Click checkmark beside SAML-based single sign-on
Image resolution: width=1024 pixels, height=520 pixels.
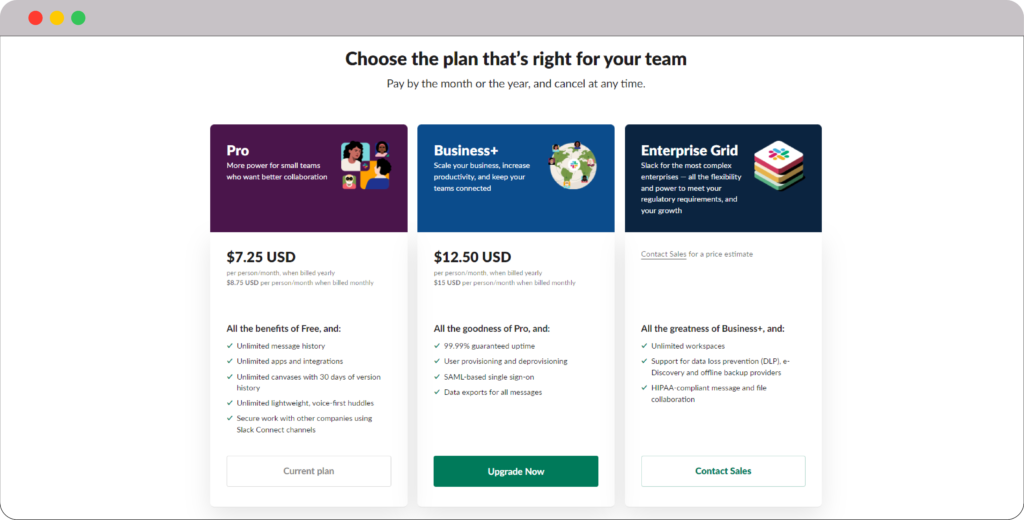tap(437, 376)
